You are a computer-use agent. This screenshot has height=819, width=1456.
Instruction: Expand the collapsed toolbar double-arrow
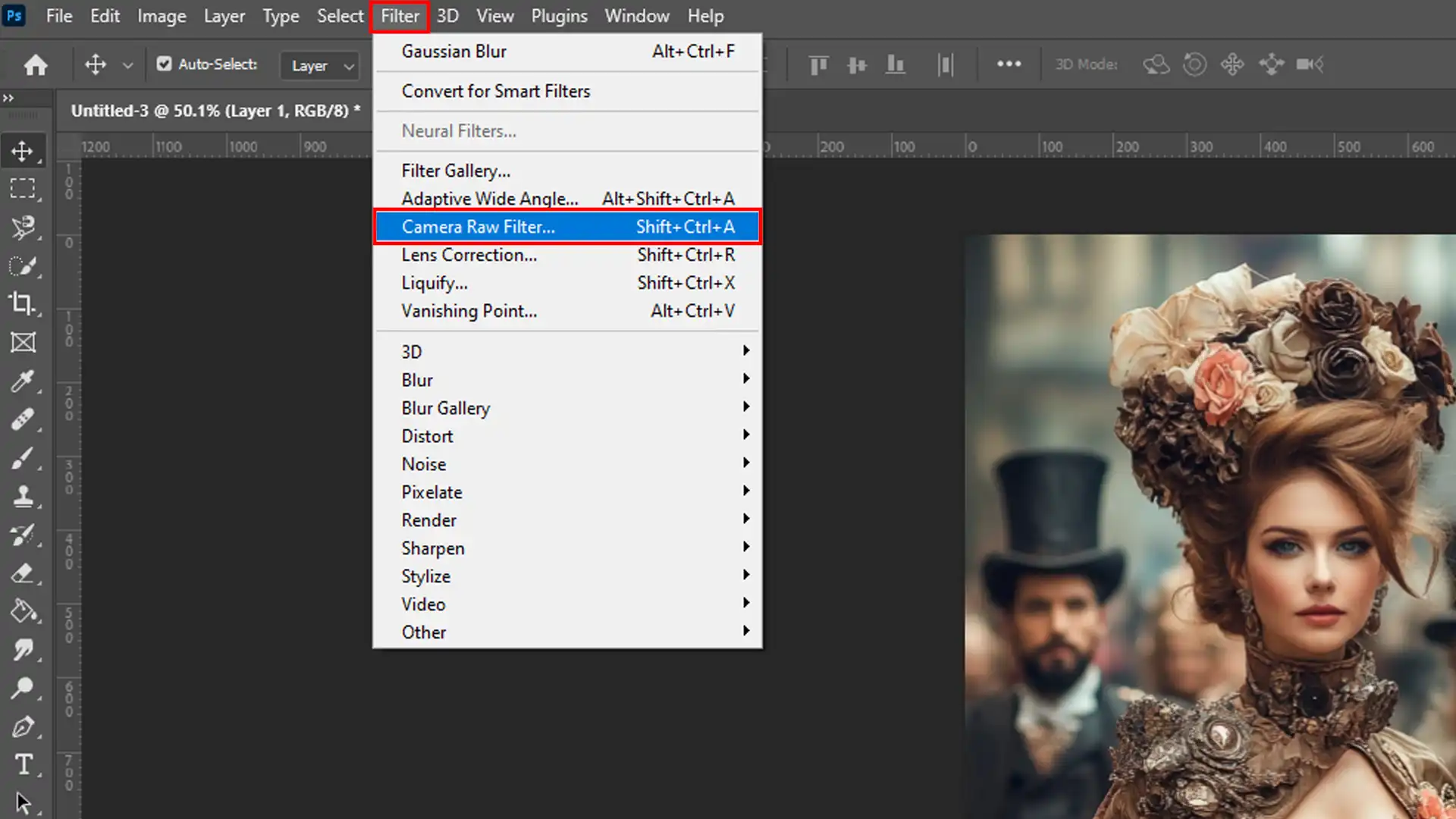point(8,98)
